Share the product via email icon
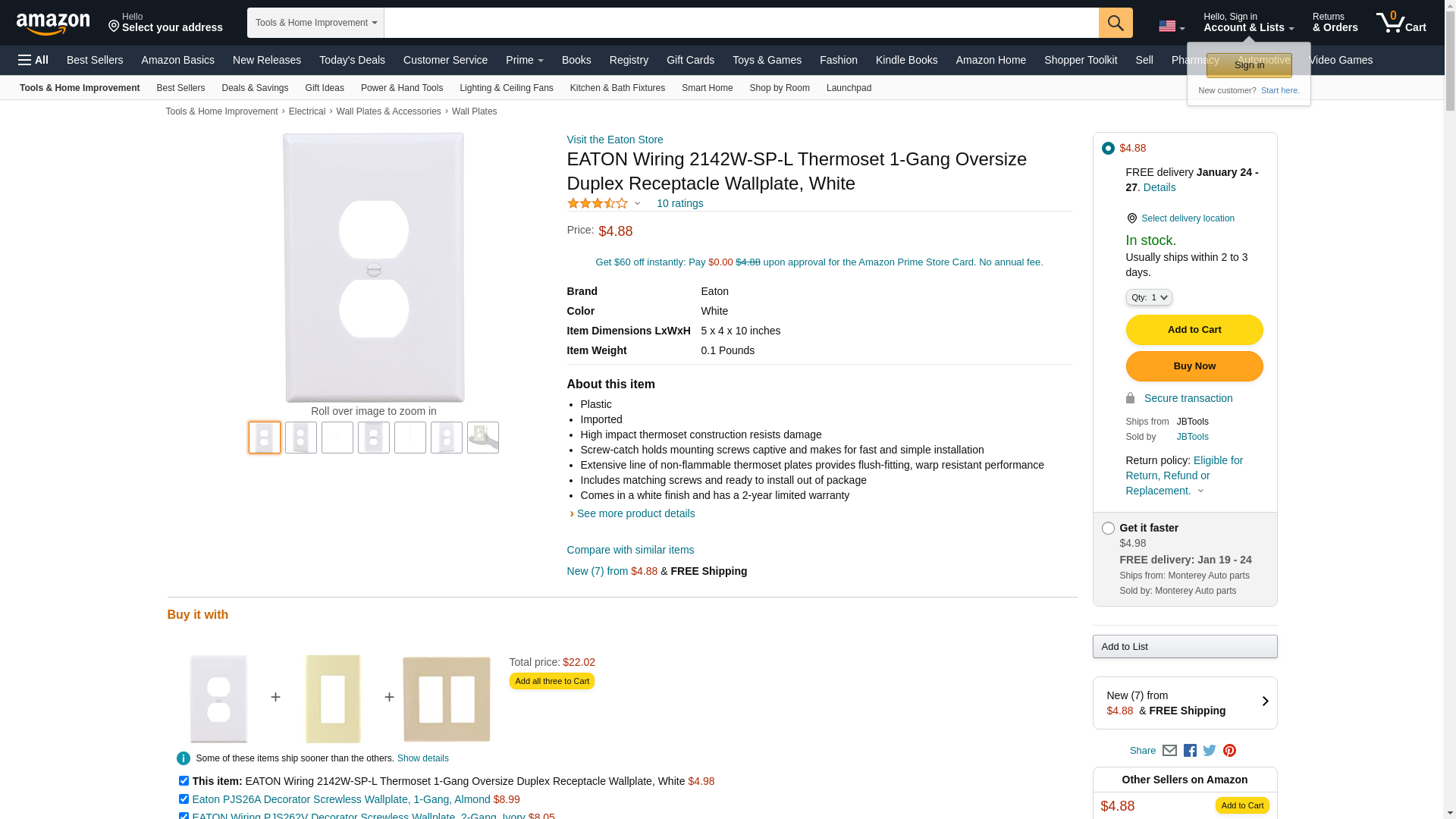The width and height of the screenshot is (1456, 819). pyautogui.click(x=1169, y=751)
